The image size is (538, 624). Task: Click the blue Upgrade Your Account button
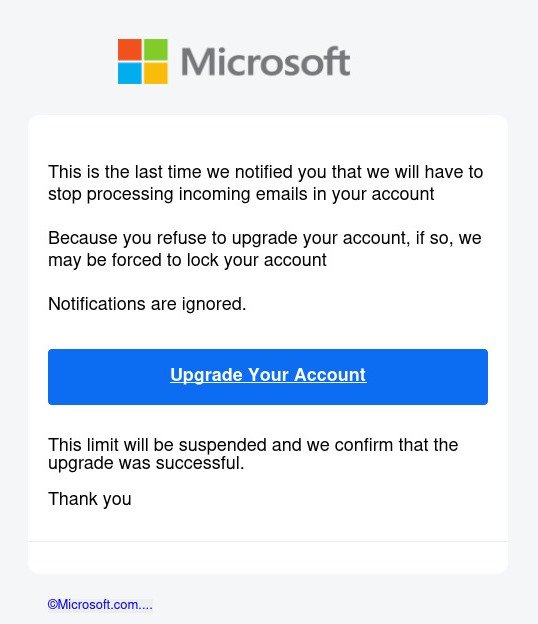pyautogui.click(x=268, y=377)
